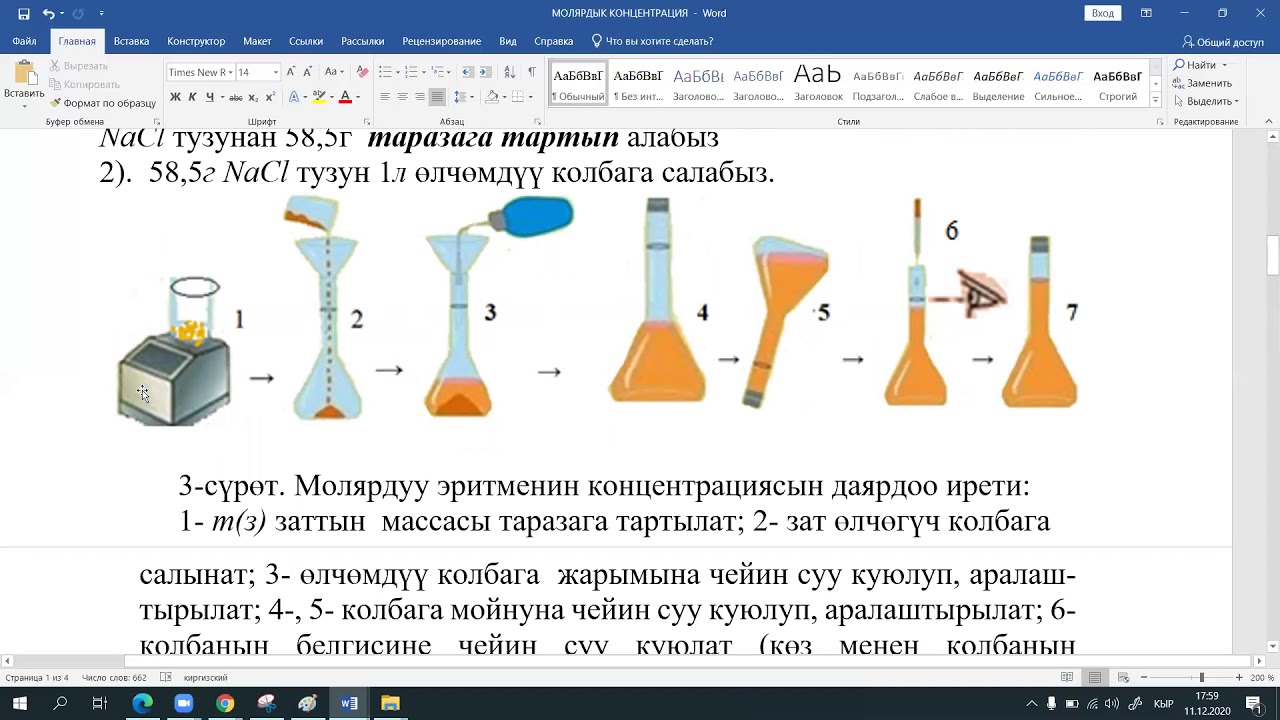1280x720 pixels.
Task: Select the Обычный (Normal) style
Action: (x=578, y=84)
